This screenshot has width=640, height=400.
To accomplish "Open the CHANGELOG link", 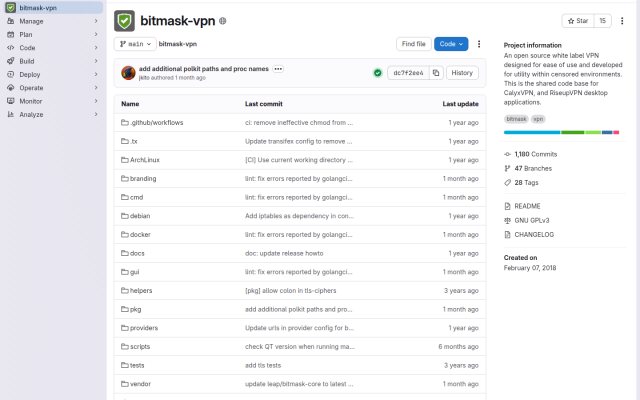I will click(x=534, y=235).
